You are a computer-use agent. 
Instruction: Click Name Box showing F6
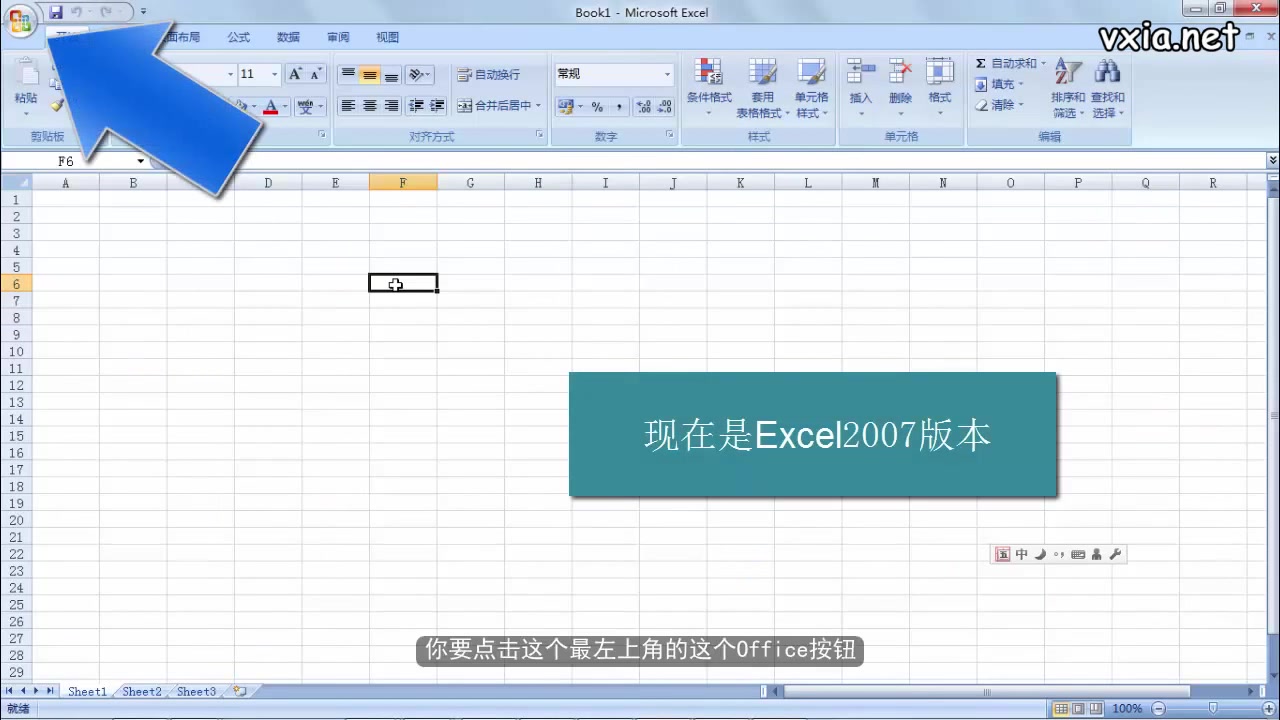pyautogui.click(x=66, y=161)
